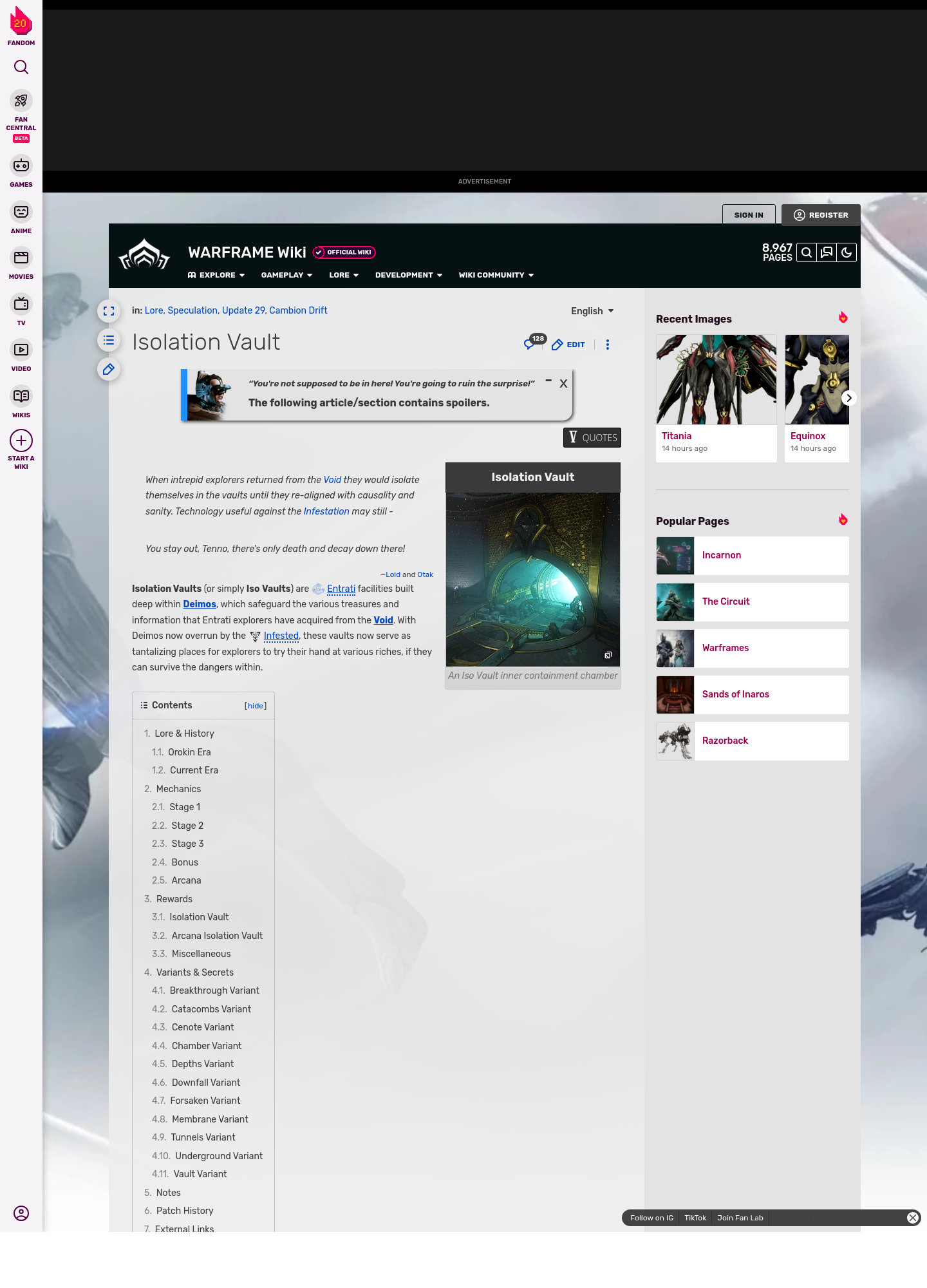Viewport: 927px width, 1288px height.
Task: Open the Fandom sidebar search icon
Action: (x=21, y=67)
